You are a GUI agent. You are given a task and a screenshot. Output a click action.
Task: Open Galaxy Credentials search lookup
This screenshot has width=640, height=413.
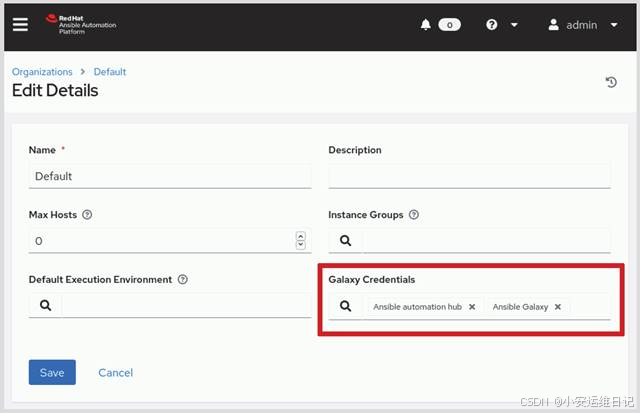pos(346,306)
